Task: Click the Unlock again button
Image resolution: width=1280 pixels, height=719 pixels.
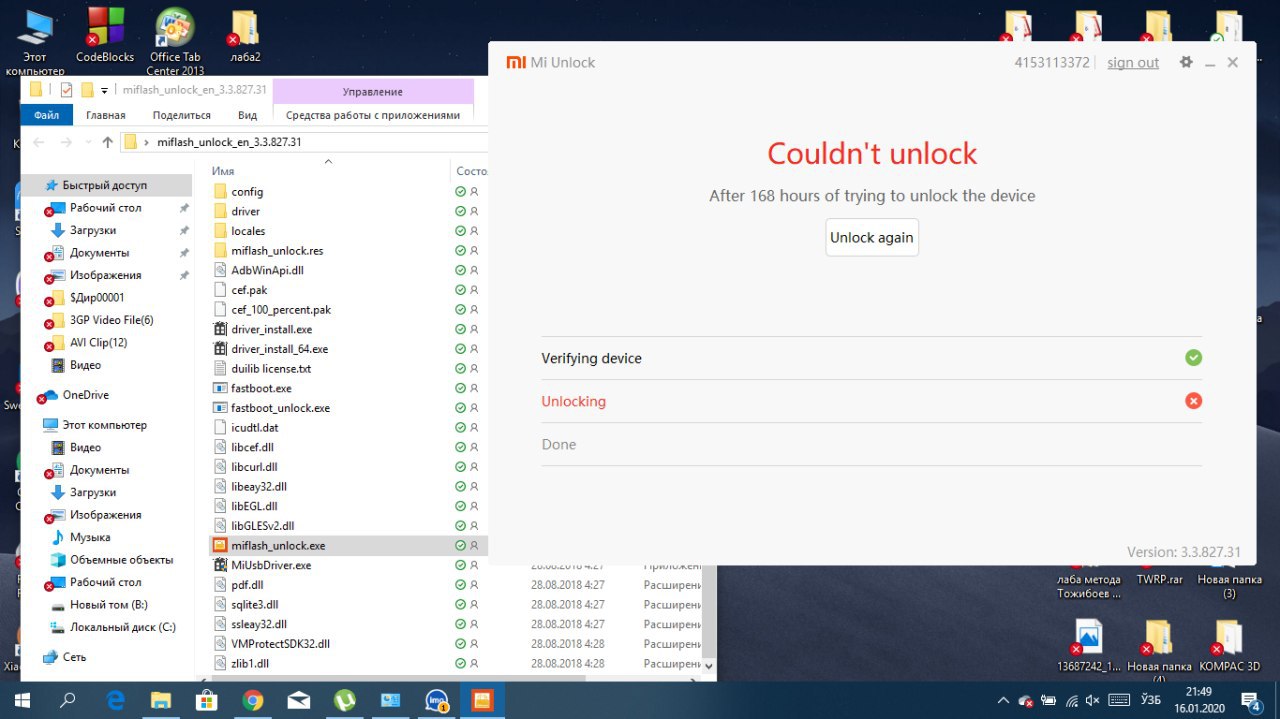Action: 871,237
